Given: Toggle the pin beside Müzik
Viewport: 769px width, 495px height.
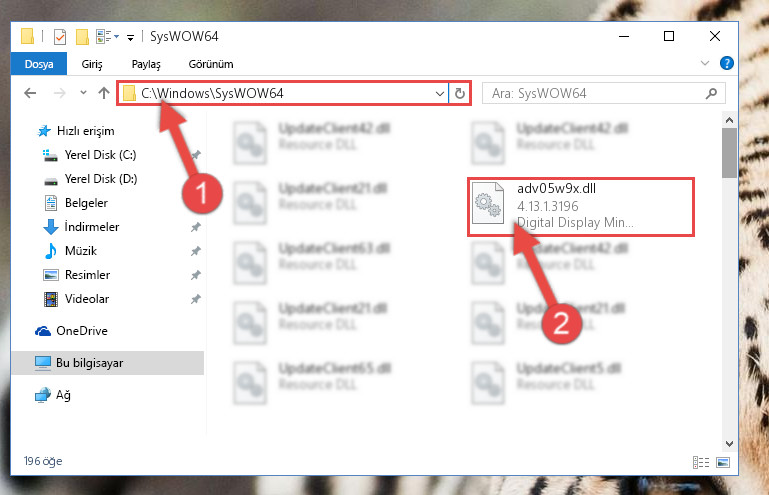Looking at the screenshot, I should (196, 251).
